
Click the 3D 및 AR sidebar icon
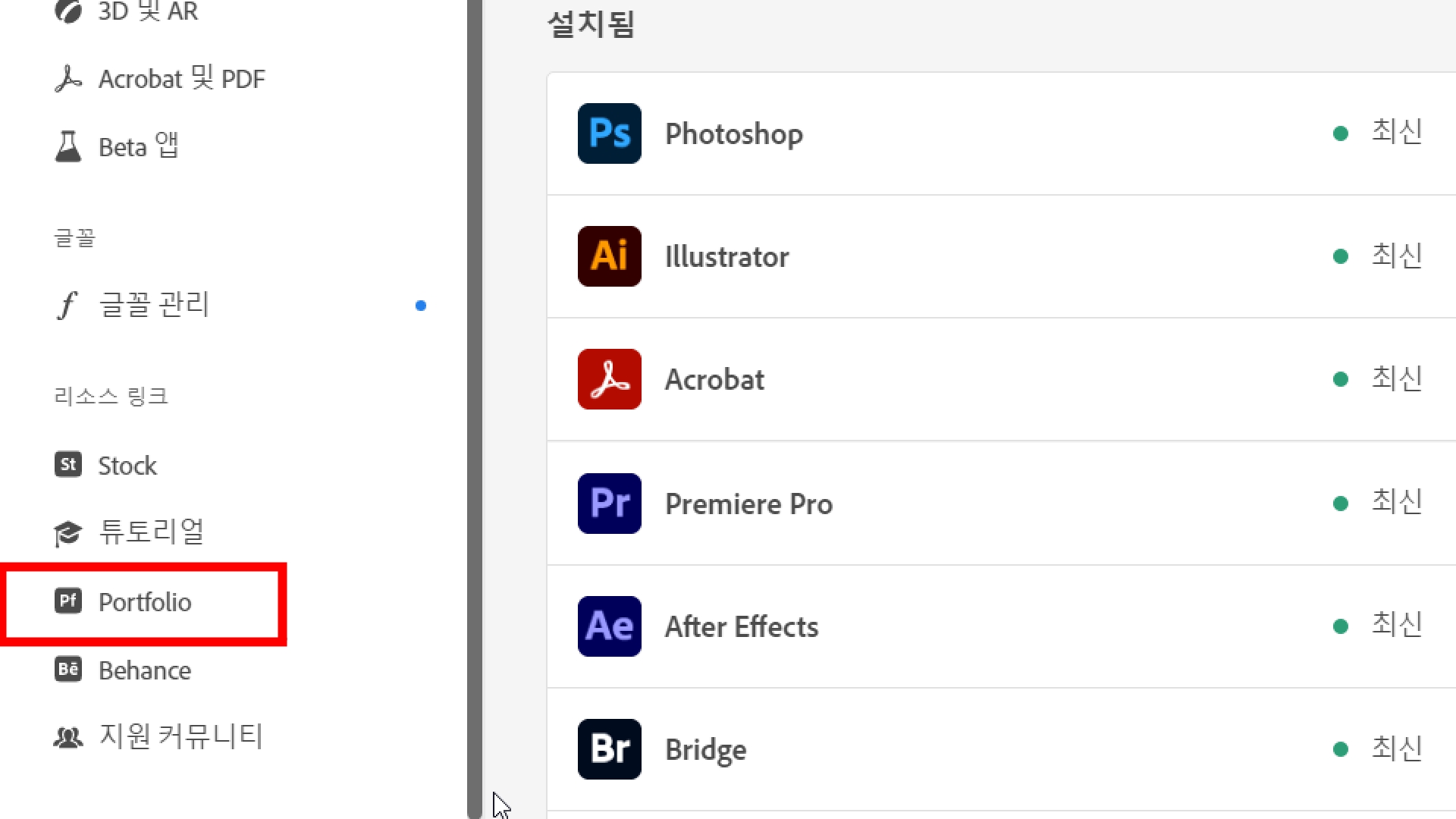pos(68,11)
